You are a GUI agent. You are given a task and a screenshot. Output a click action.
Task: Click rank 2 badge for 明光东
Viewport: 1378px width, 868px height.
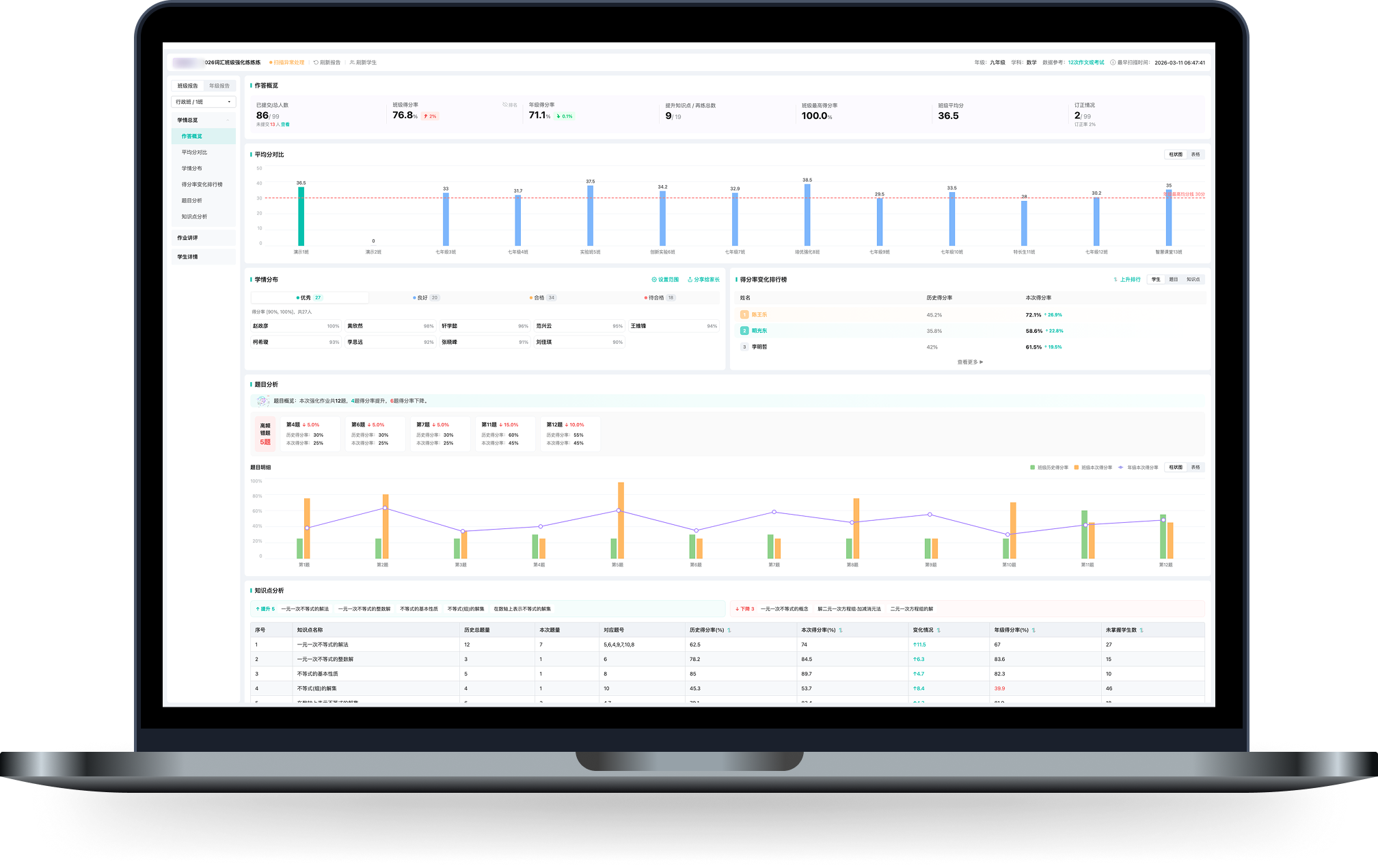tap(744, 331)
